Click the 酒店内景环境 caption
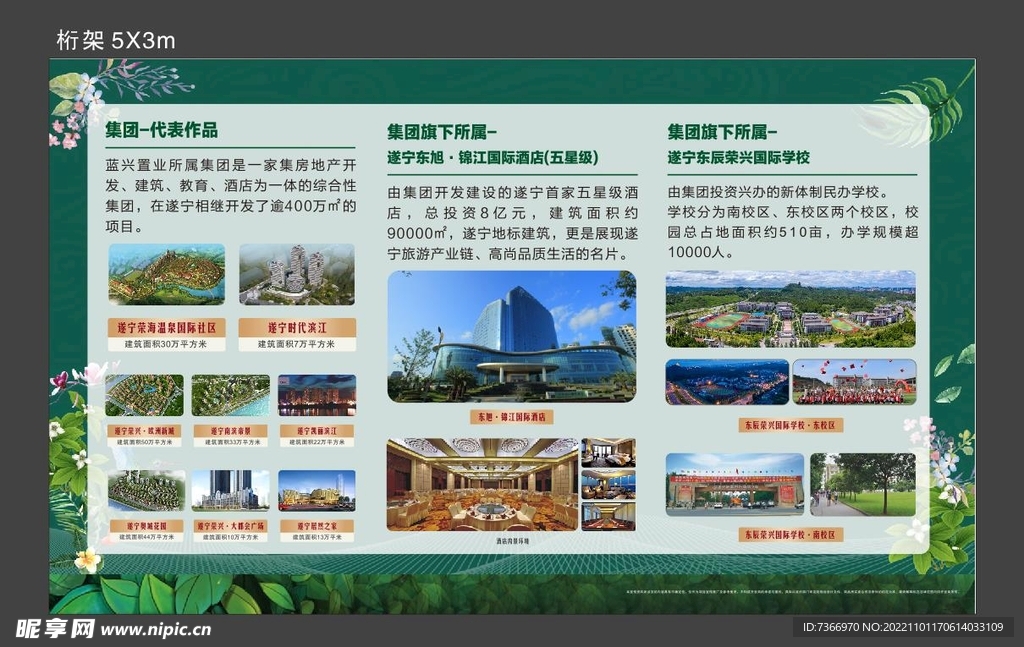1024x647 pixels. coord(512,541)
